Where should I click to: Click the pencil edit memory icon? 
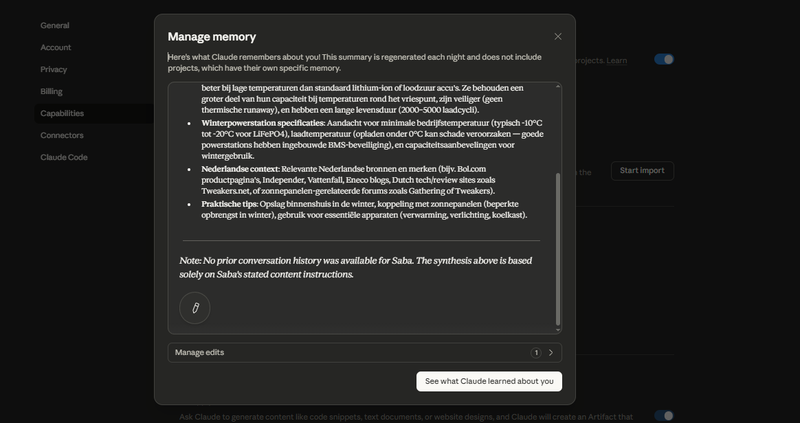(x=195, y=307)
